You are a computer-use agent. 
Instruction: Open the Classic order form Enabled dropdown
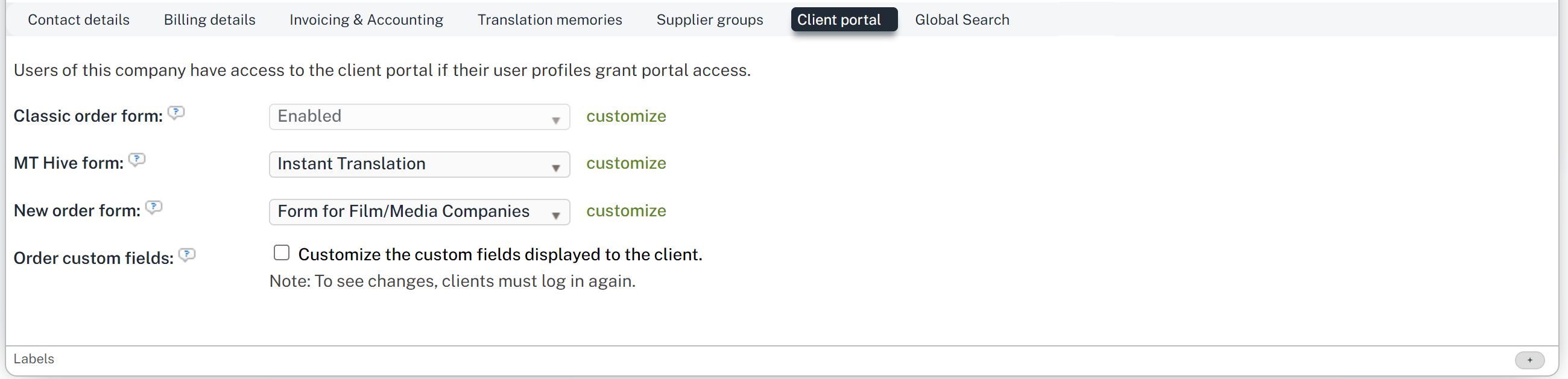pyautogui.click(x=419, y=117)
